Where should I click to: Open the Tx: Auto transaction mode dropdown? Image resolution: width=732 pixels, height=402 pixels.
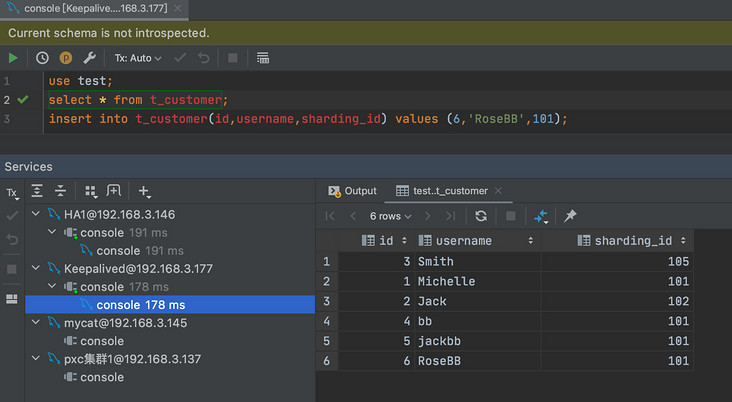coord(138,58)
